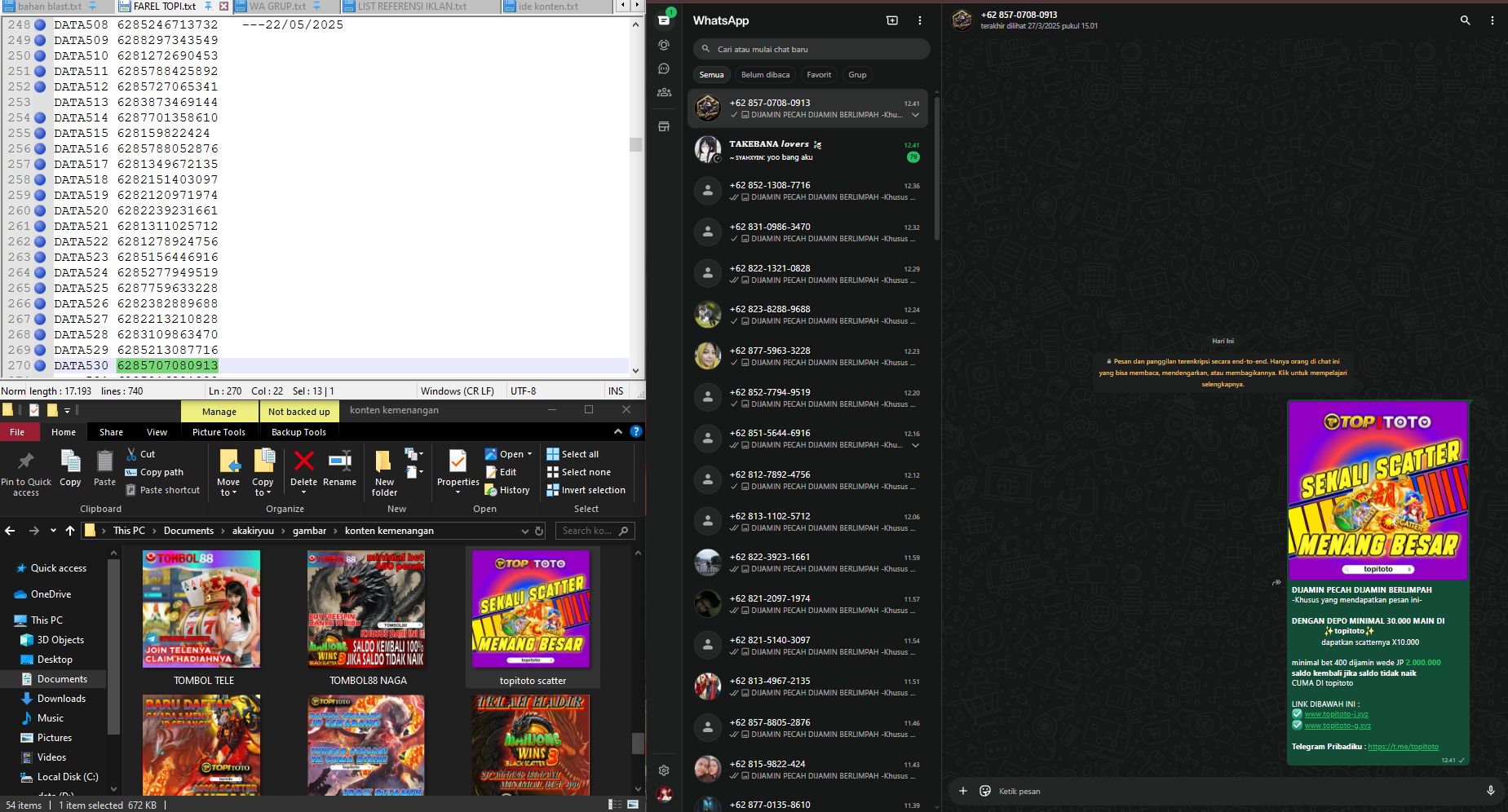Click the microphone voice message icon
Image resolution: width=1508 pixels, height=812 pixels.
(1490, 791)
